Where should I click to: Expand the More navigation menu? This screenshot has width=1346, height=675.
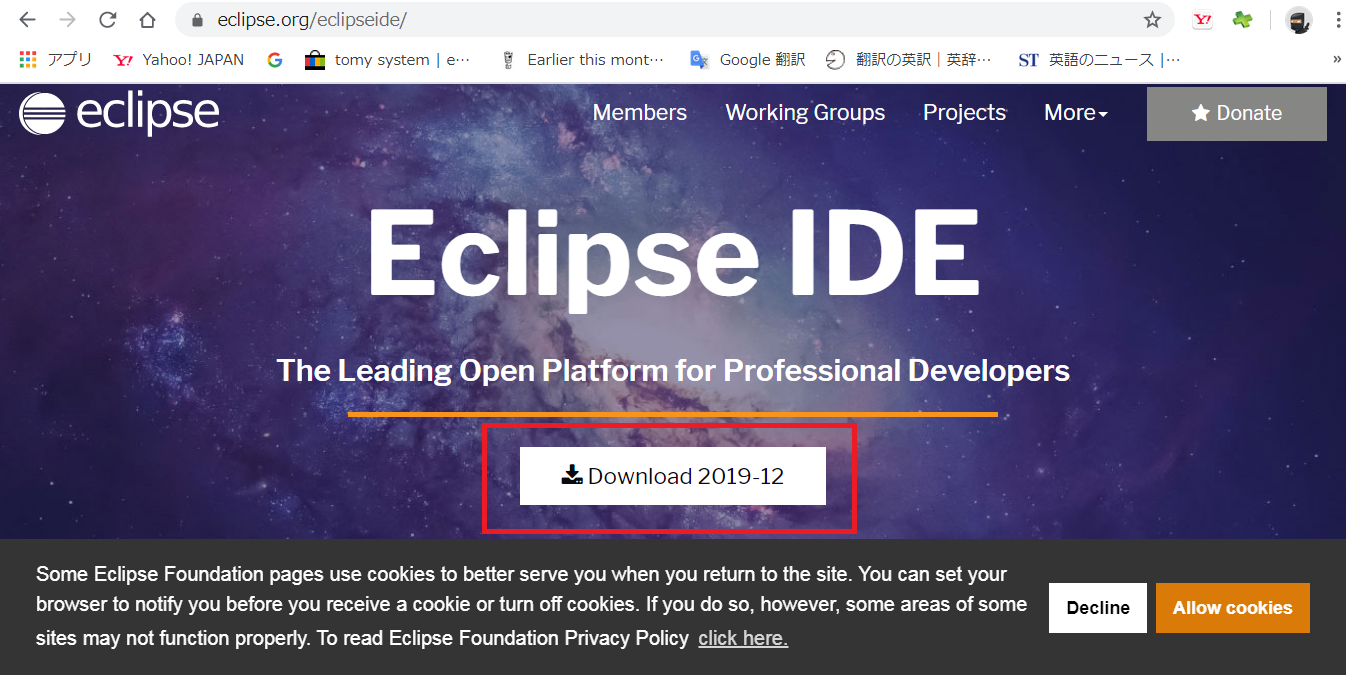1074,112
